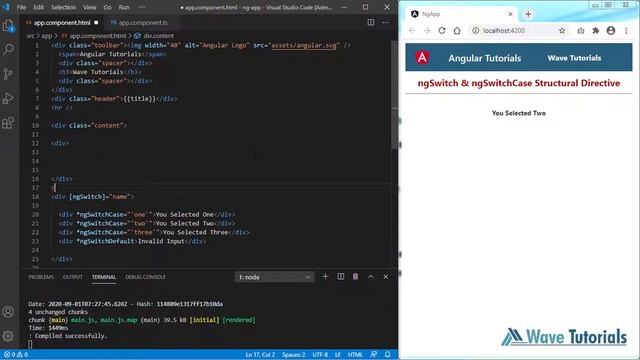Viewport: 640px width, 360px height.
Task: Maximize the terminal panel size
Action: pos(371,277)
